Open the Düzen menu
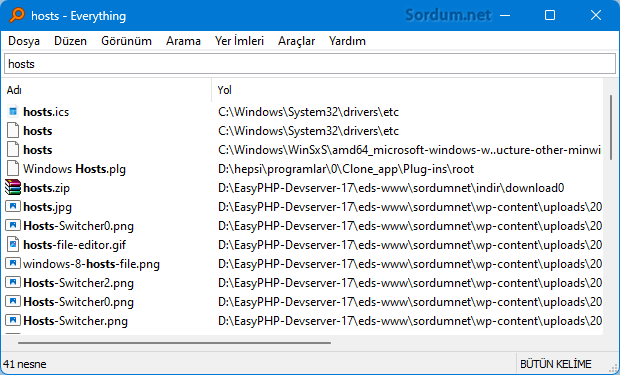This screenshot has width=620, height=375. (70, 41)
